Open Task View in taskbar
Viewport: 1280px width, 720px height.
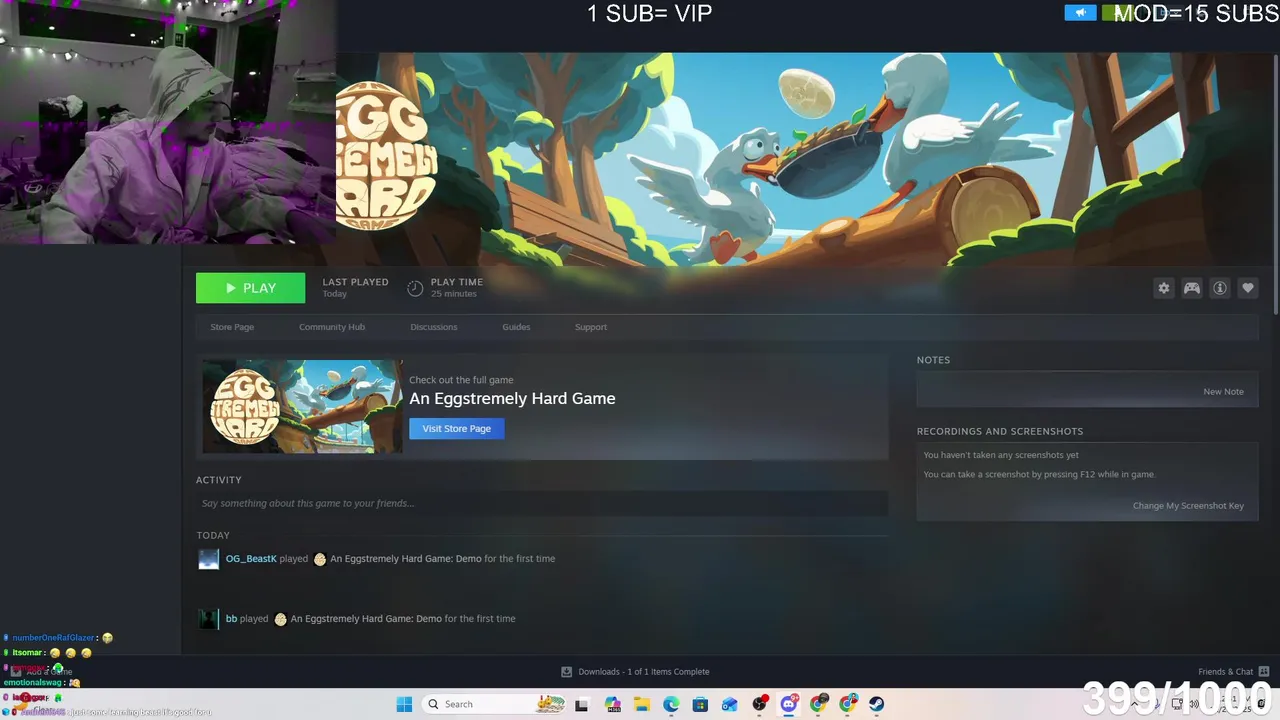point(582,704)
